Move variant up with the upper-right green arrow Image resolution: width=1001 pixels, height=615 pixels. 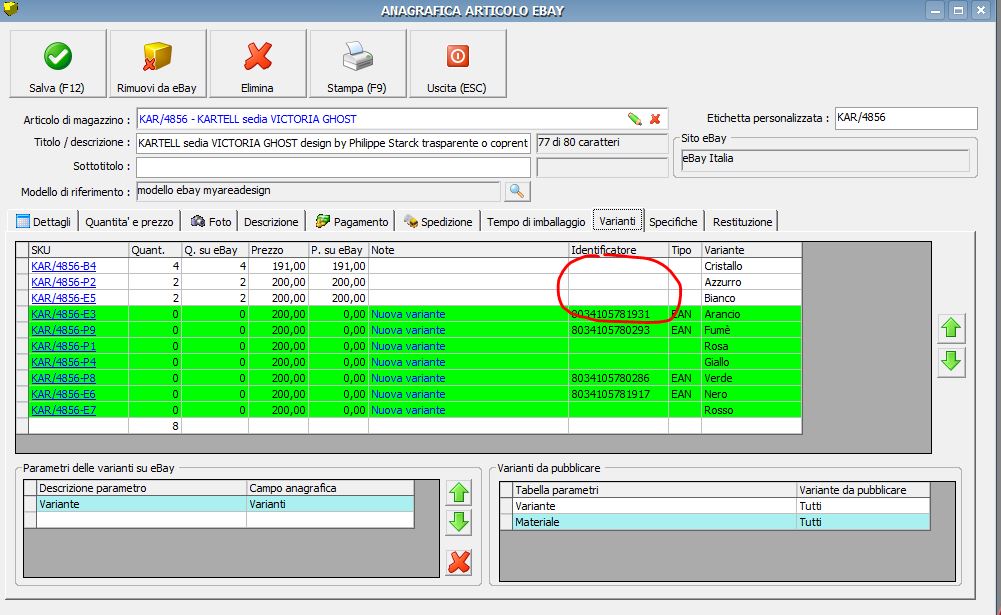[951, 328]
